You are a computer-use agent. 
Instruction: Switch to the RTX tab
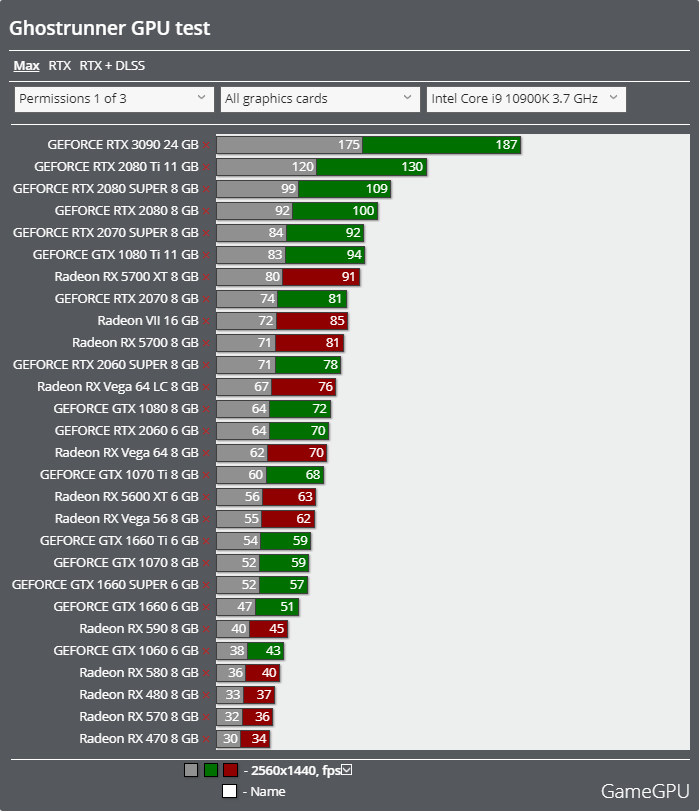(60, 66)
